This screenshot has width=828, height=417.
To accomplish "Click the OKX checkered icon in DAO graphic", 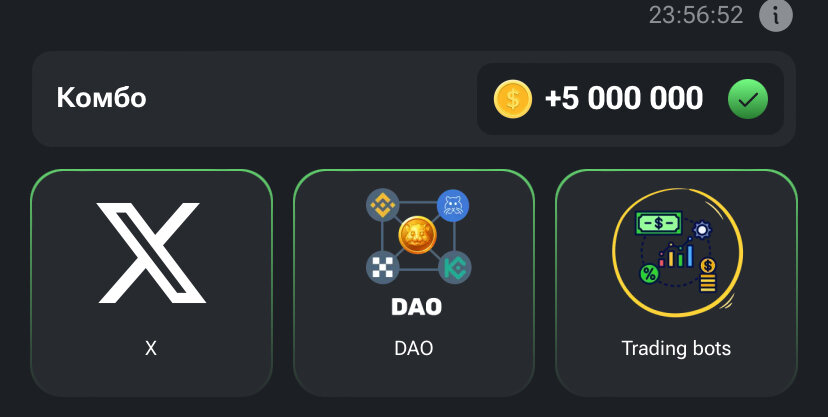I will [x=382, y=267].
